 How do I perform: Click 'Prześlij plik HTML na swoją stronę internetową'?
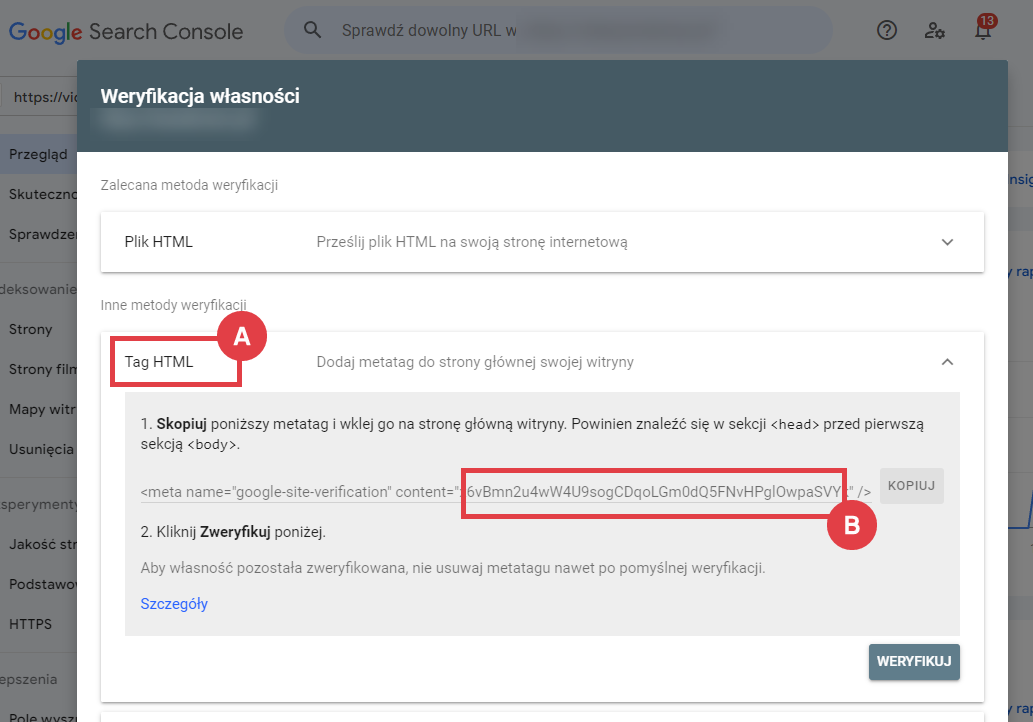click(472, 242)
